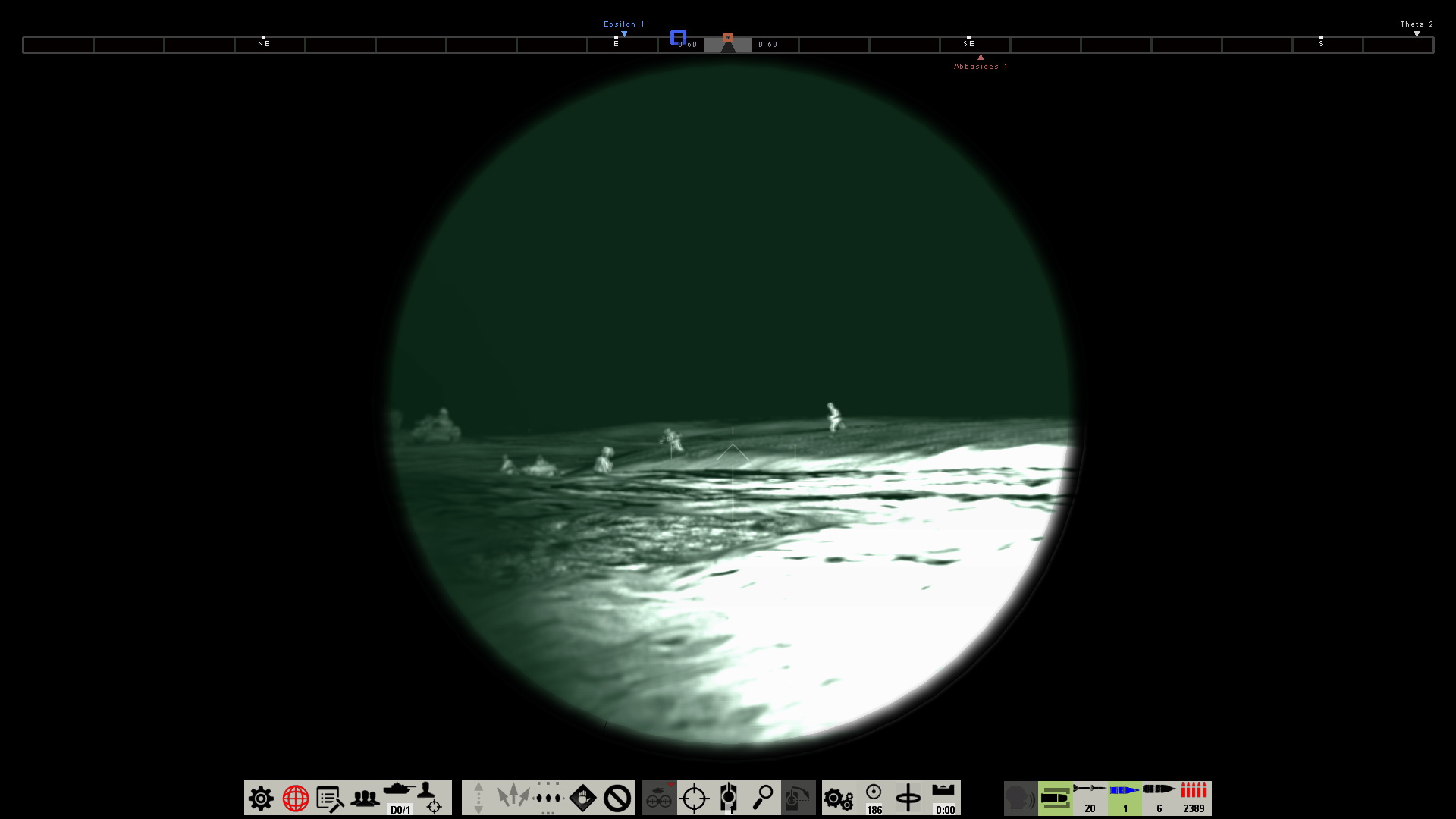This screenshot has width=1456, height=819.
Task: Toggle the voice command head icon
Action: click(1020, 798)
